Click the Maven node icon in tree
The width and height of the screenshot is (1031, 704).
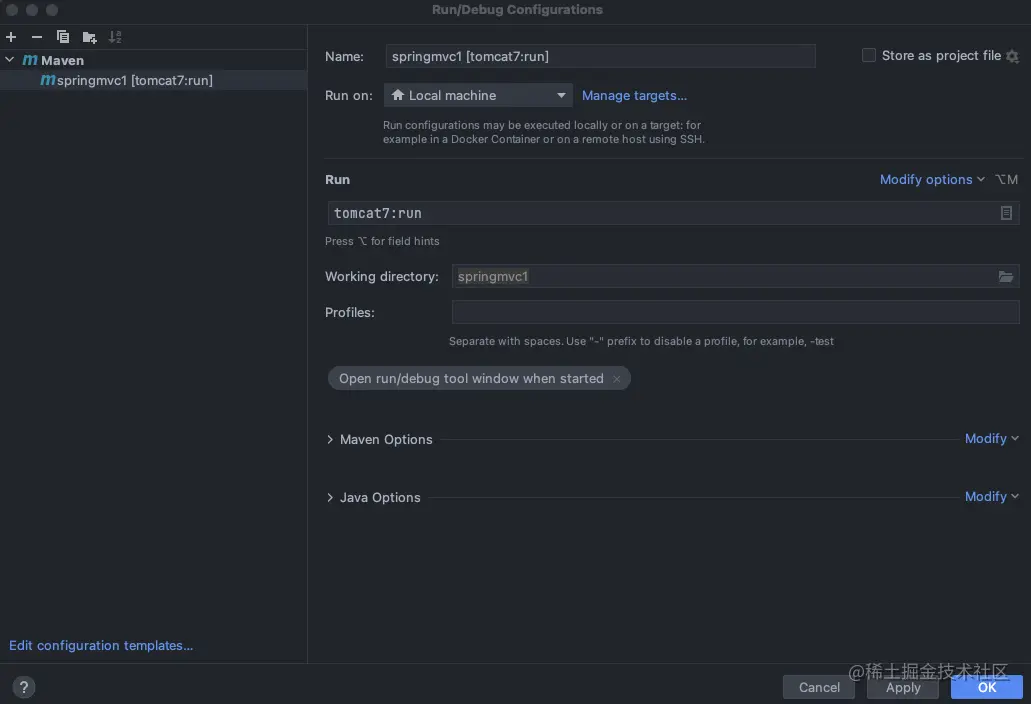pyautogui.click(x=30, y=60)
